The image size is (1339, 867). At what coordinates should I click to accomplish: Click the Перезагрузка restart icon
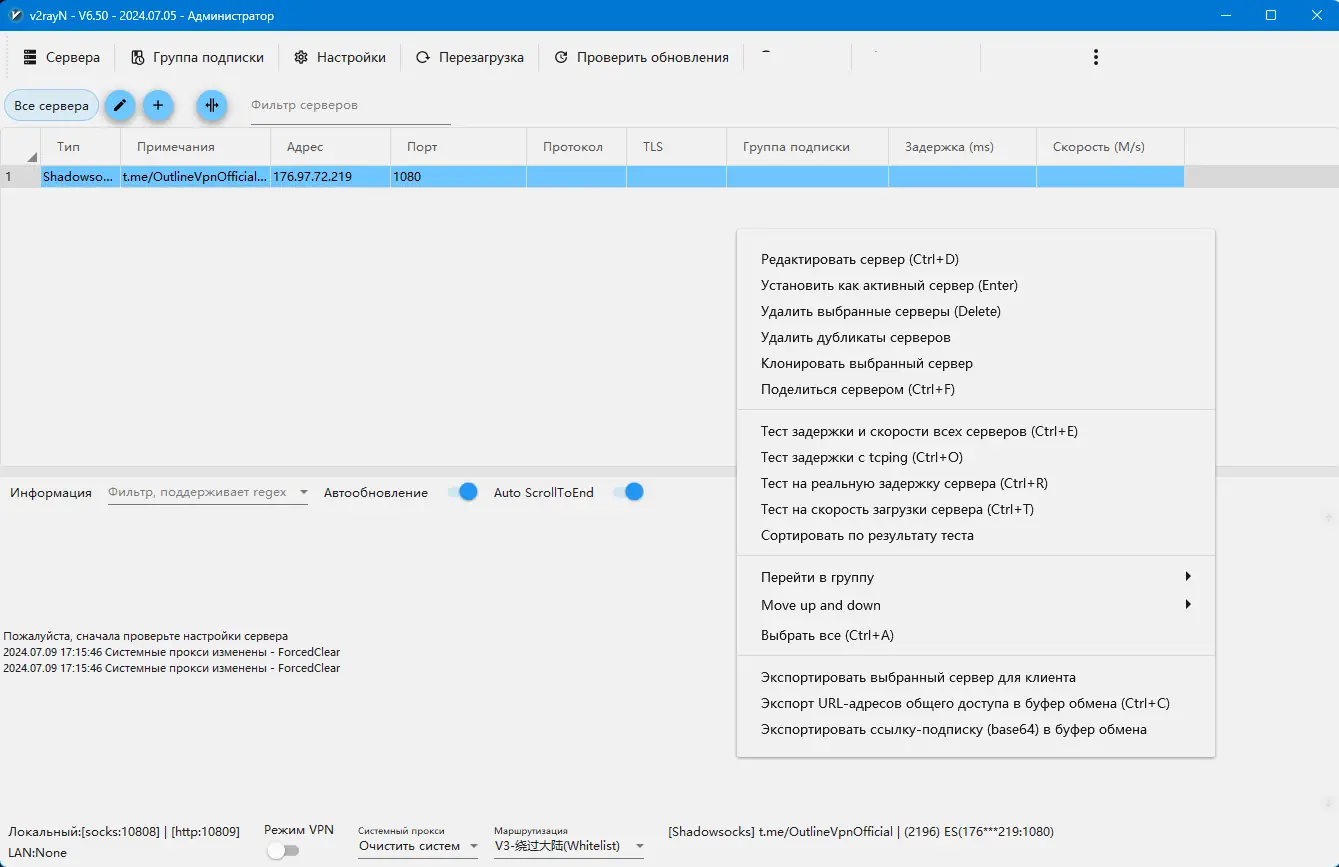pos(423,57)
